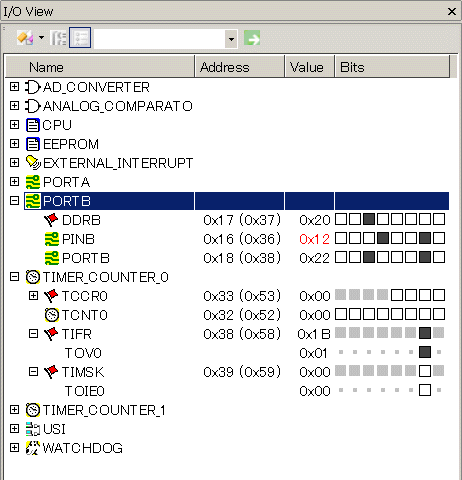Image resolution: width=462 pixels, height=480 pixels.
Task: Expand the TCCR0 register
Action: click(33, 296)
